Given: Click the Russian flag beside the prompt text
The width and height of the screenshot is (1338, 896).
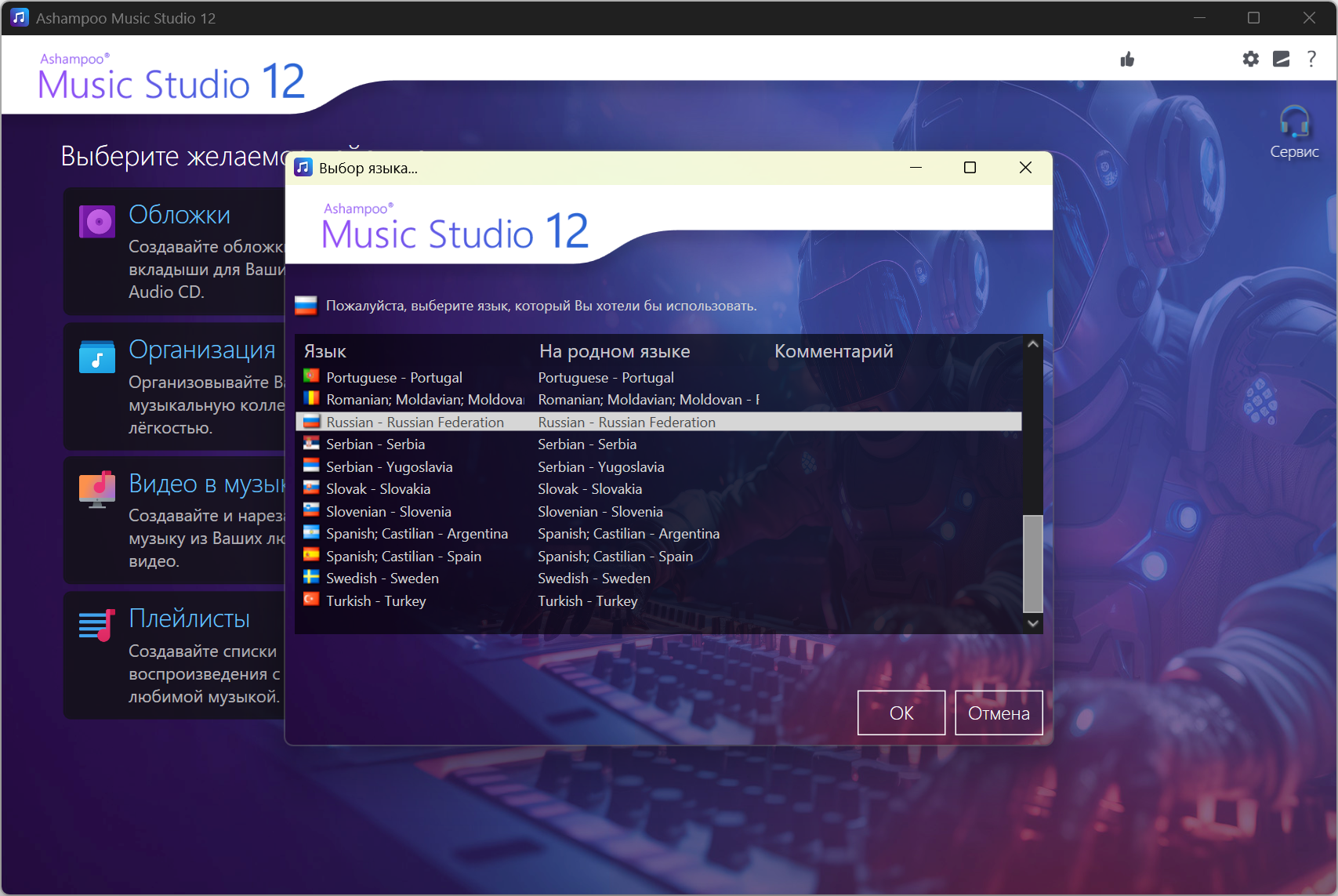Looking at the screenshot, I should pyautogui.click(x=306, y=305).
